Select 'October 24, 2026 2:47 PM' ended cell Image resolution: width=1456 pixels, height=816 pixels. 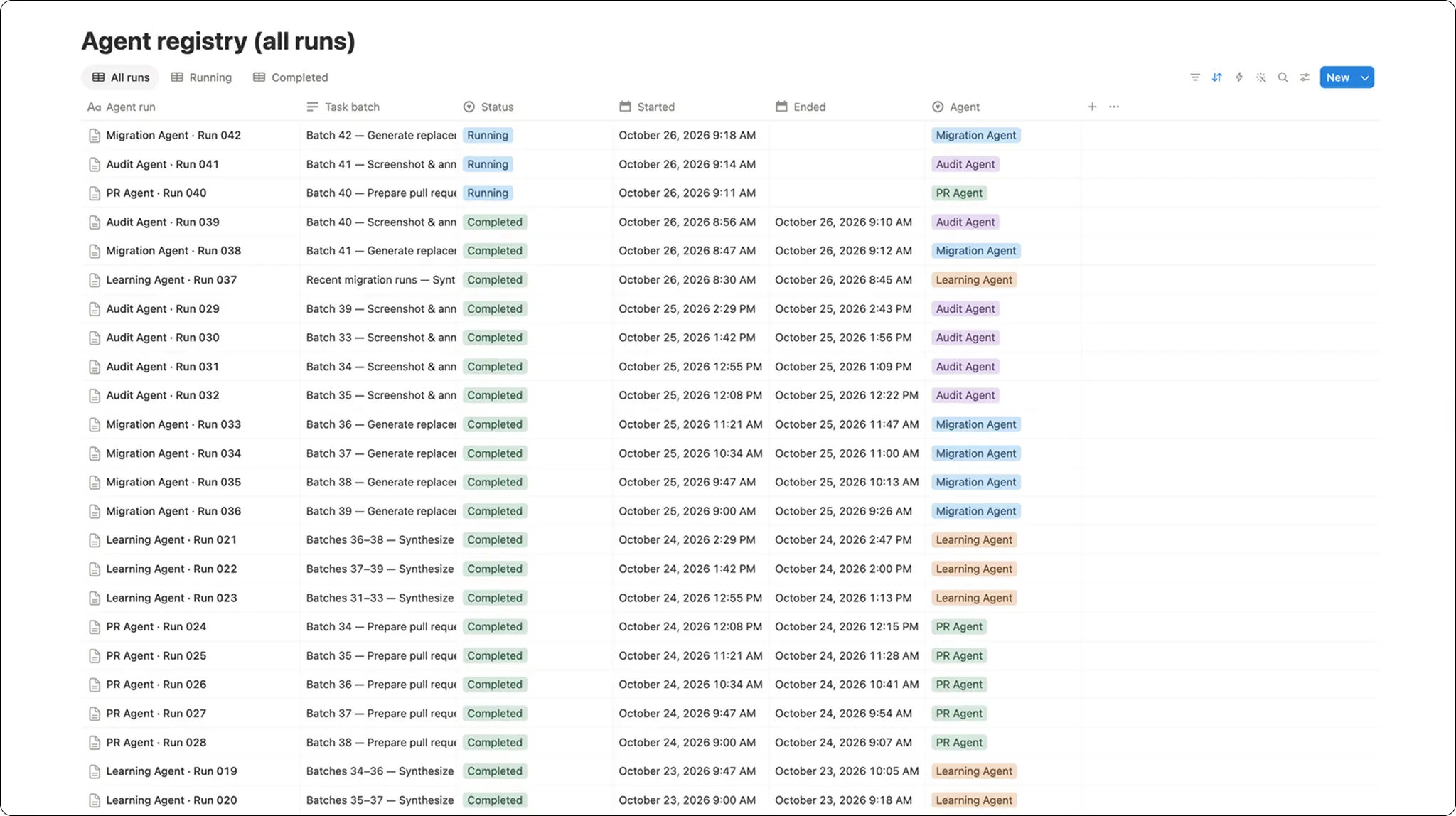[843, 540]
